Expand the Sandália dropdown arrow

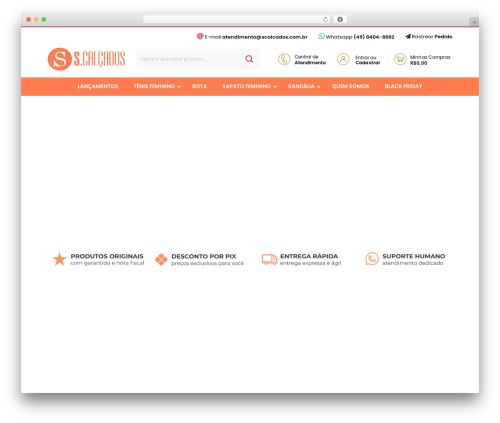pyautogui.click(x=319, y=87)
